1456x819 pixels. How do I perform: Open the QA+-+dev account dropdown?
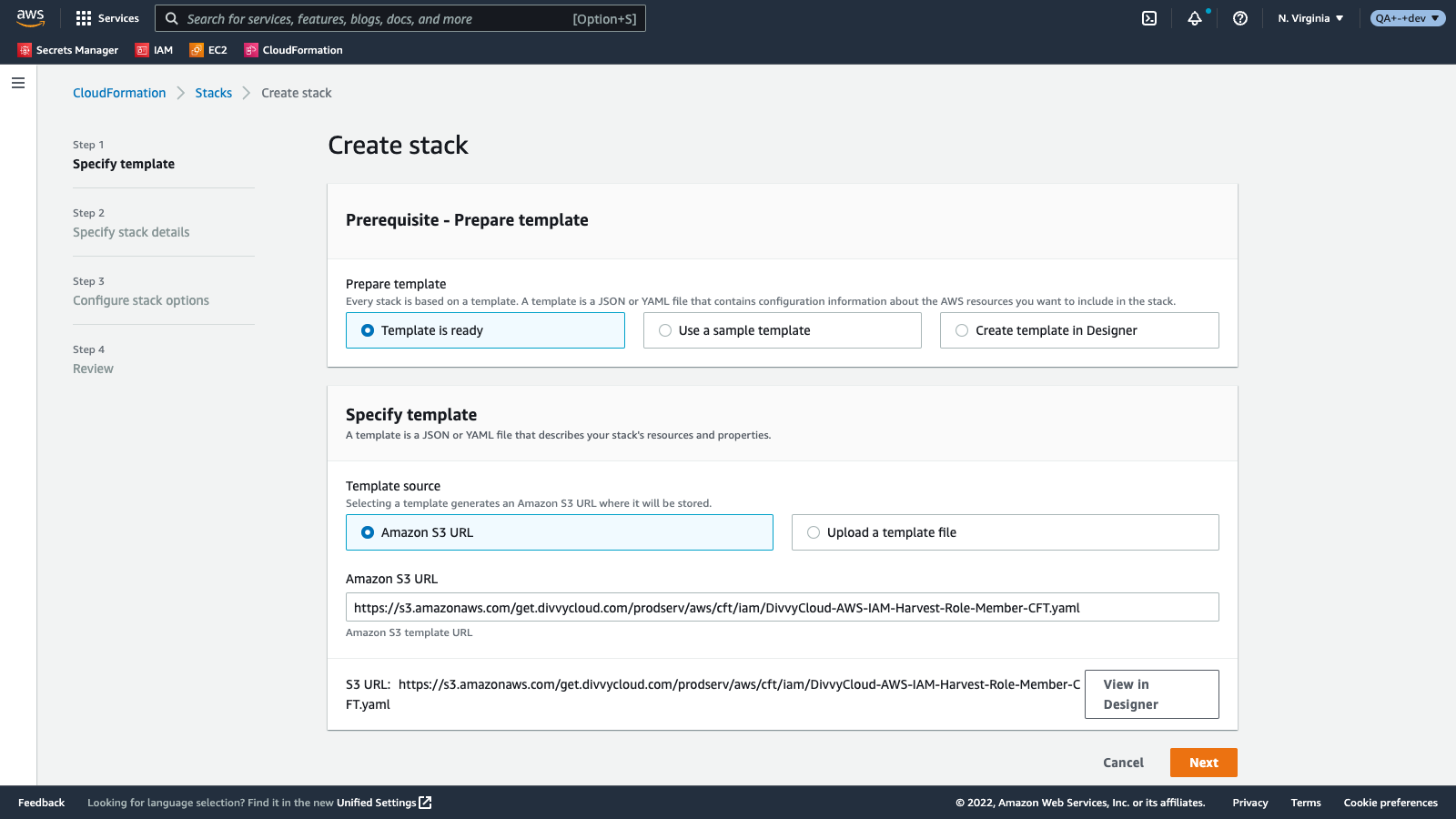point(1408,18)
